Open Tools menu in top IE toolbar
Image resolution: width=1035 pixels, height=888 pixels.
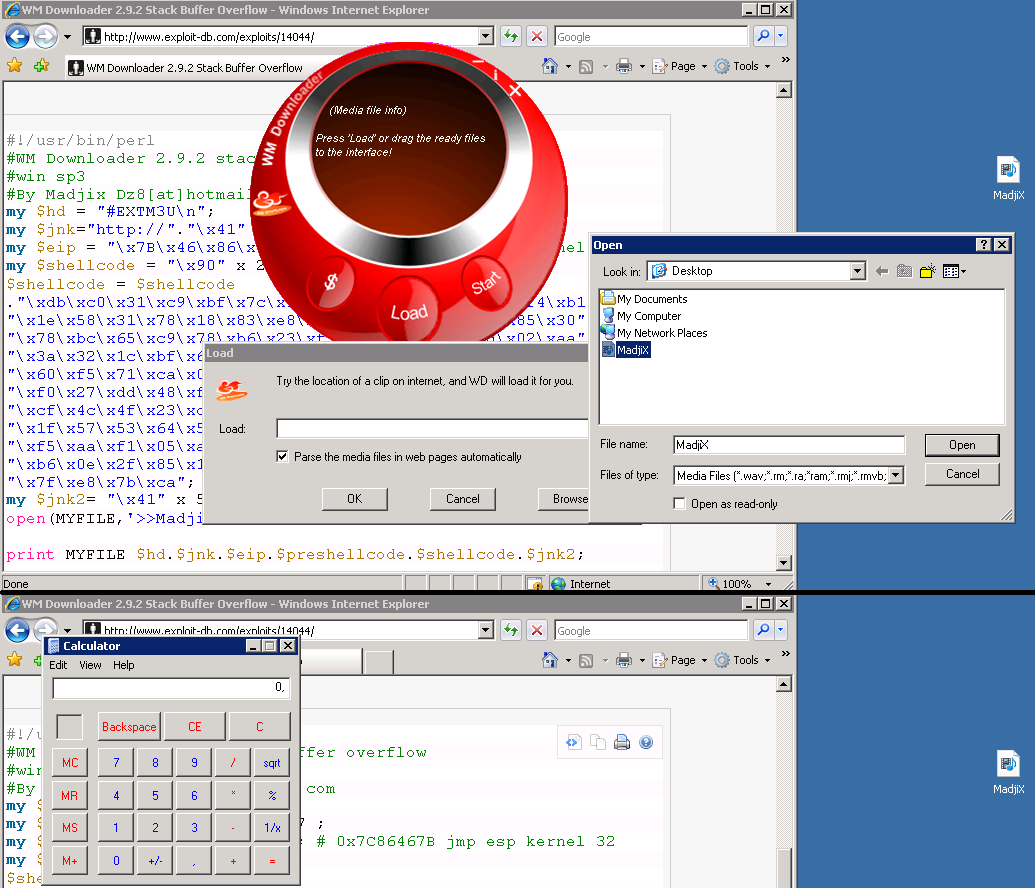(743, 66)
